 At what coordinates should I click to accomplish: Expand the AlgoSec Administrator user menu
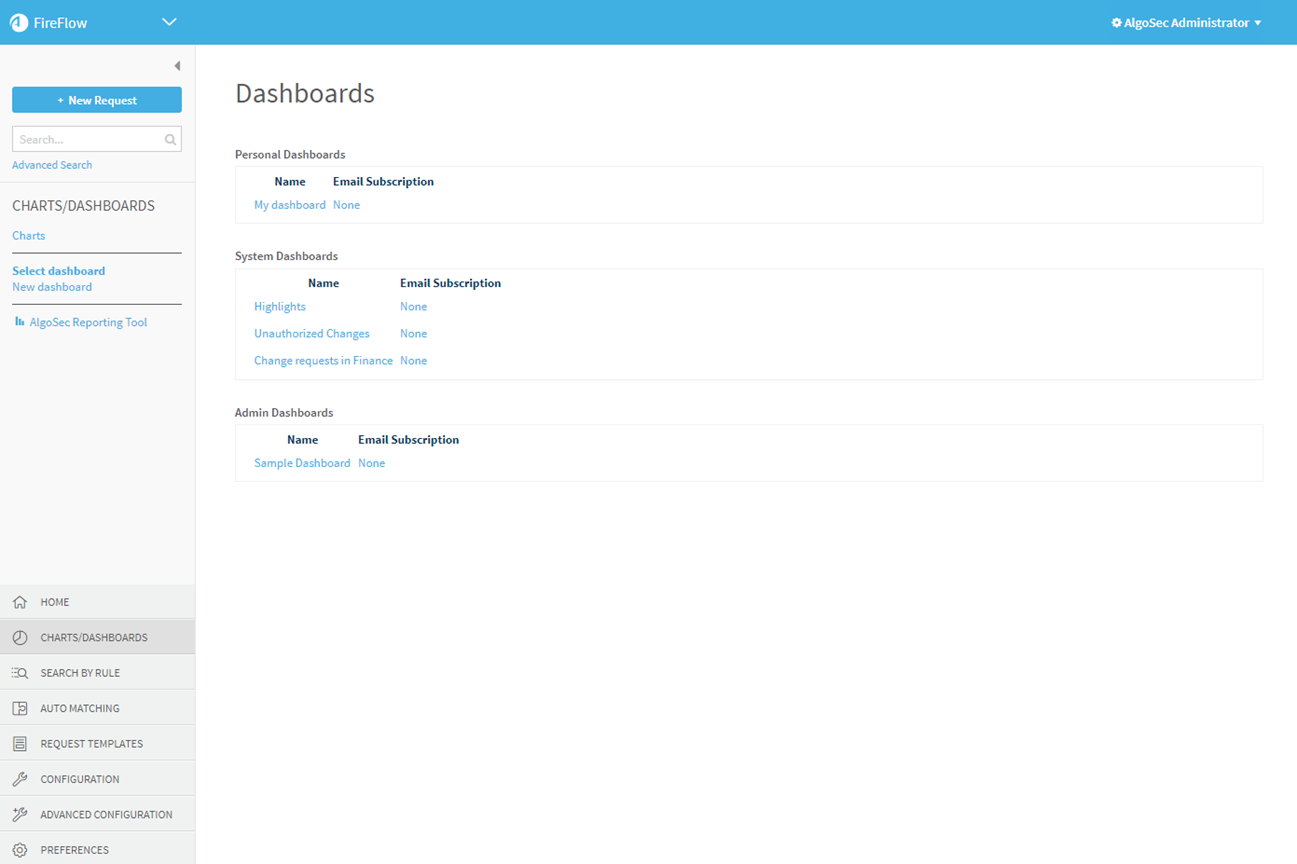(x=1186, y=22)
